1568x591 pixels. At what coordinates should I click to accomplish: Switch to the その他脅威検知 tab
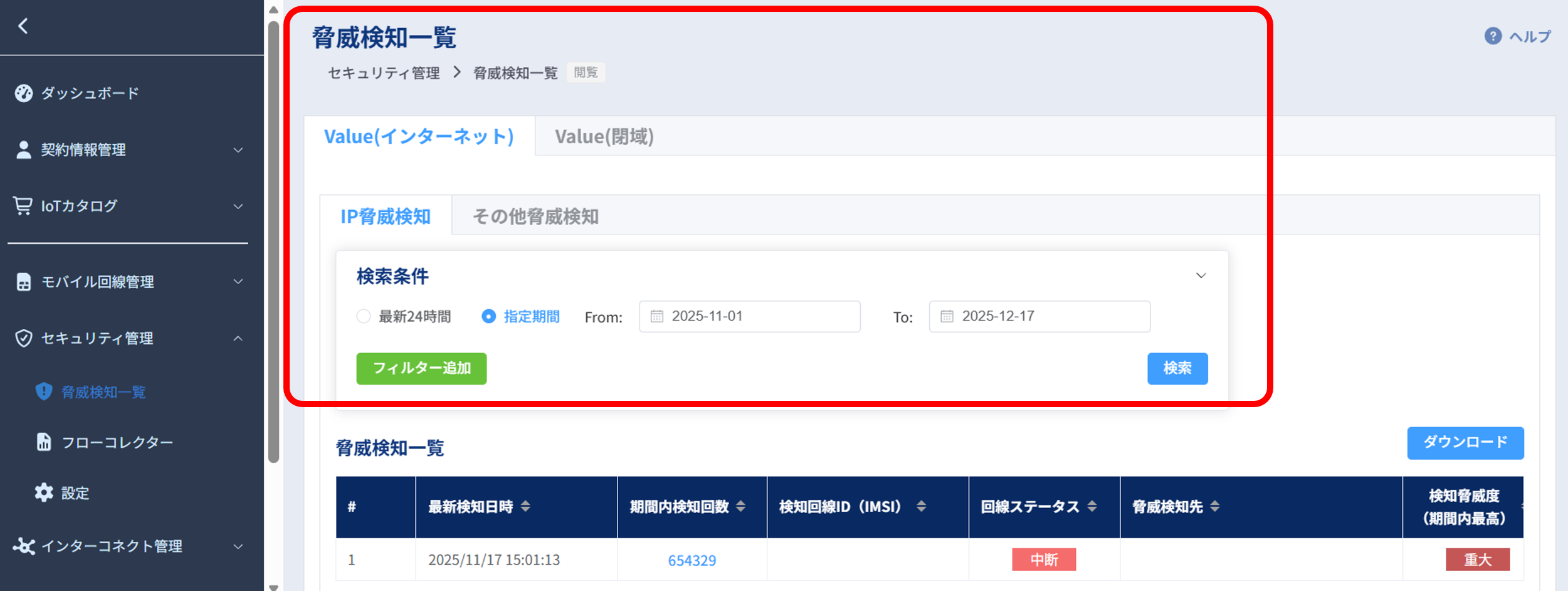(535, 216)
